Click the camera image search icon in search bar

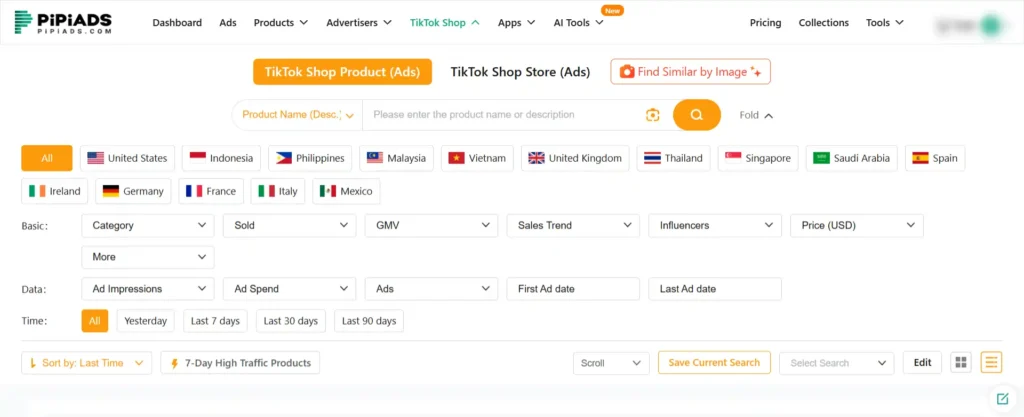pyautogui.click(x=652, y=115)
